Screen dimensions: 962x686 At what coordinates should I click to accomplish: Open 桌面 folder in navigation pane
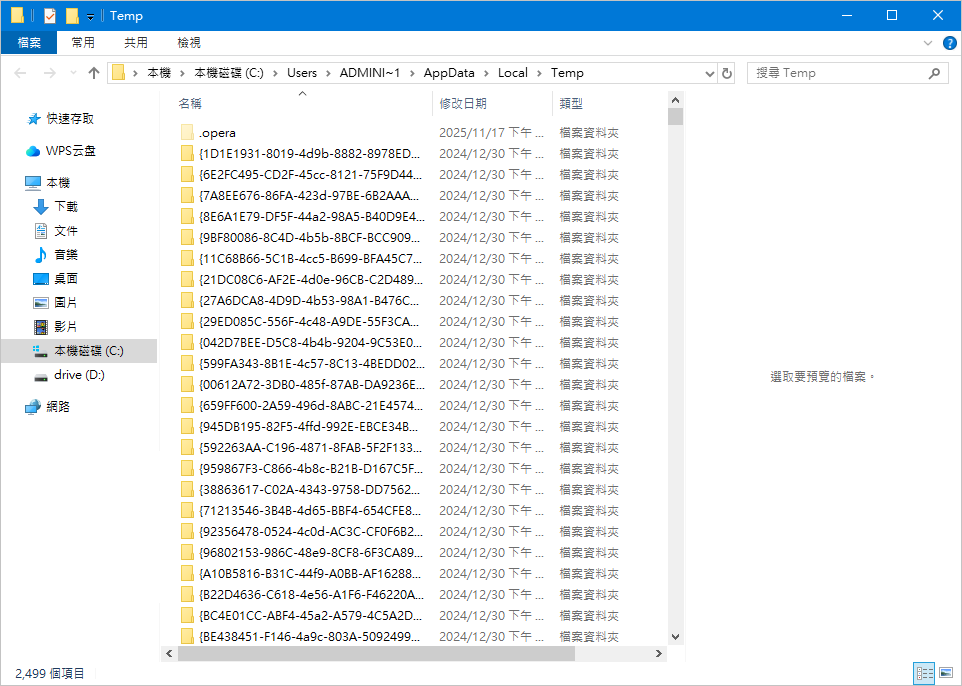[55, 279]
